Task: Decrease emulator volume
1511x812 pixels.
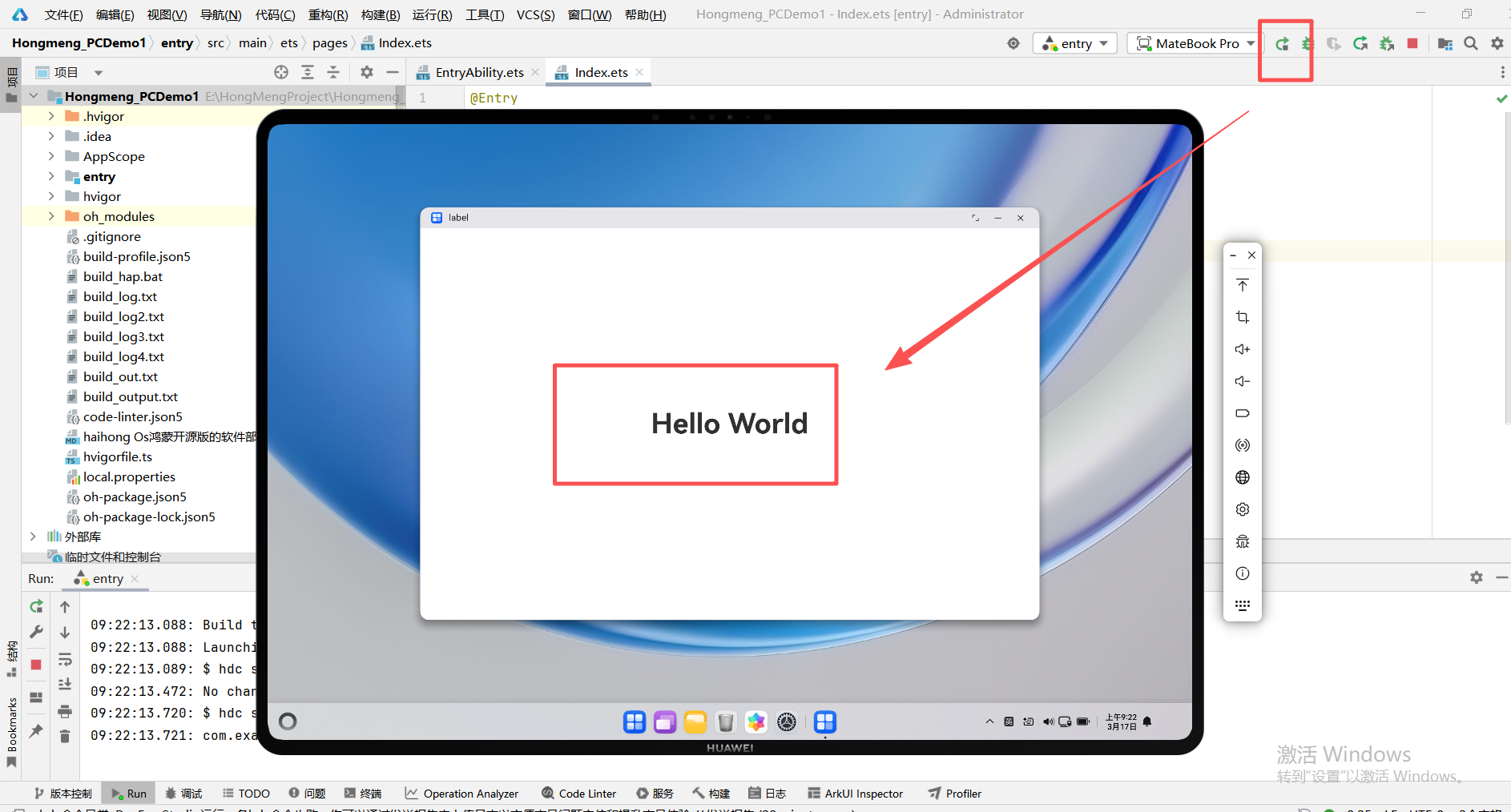Action: click(1243, 381)
